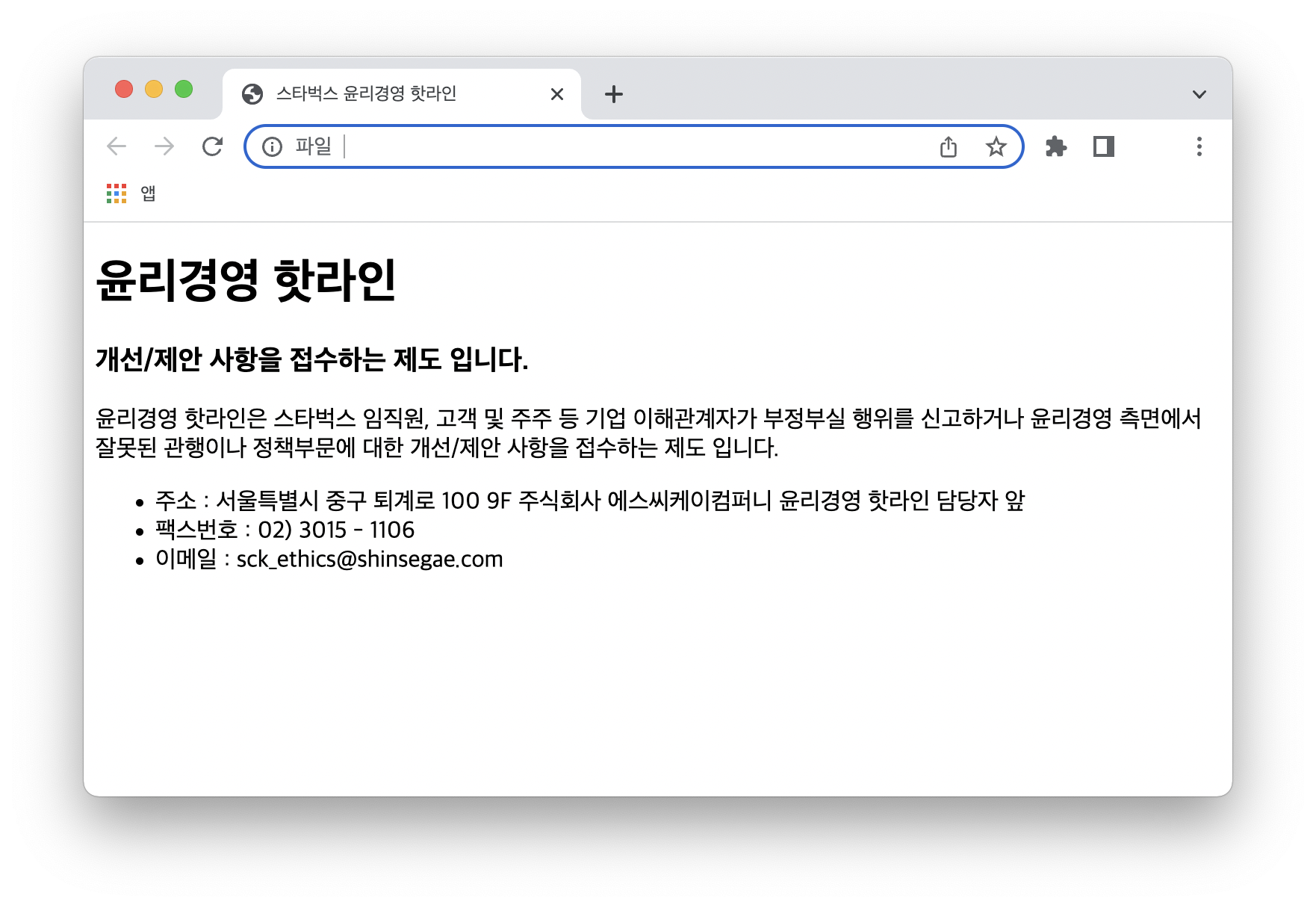Click the share page icon
The height and width of the screenshot is (907, 1316).
point(949,146)
